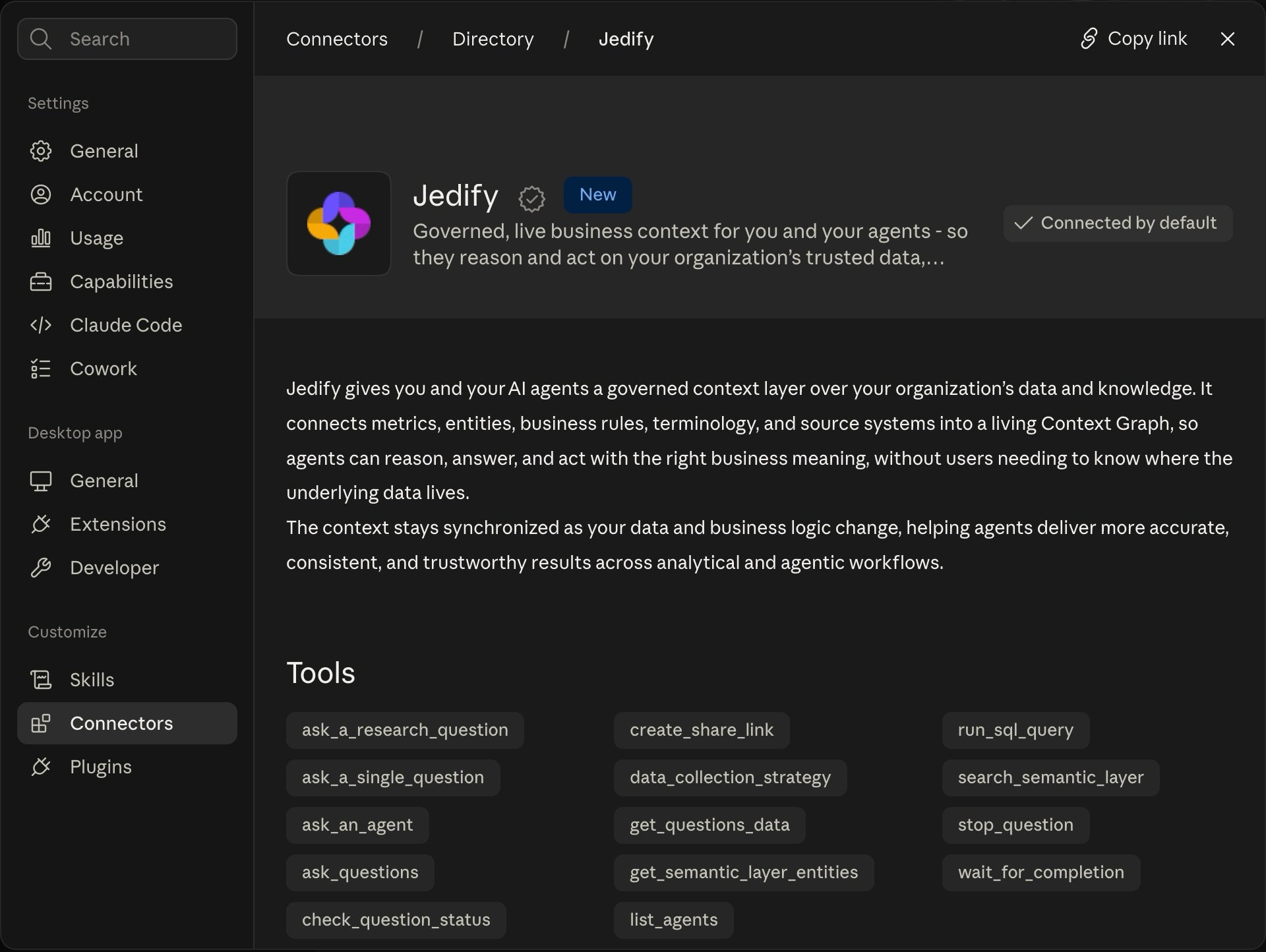The image size is (1266, 952).
Task: Open Desktop app General settings
Action: [x=127, y=481]
